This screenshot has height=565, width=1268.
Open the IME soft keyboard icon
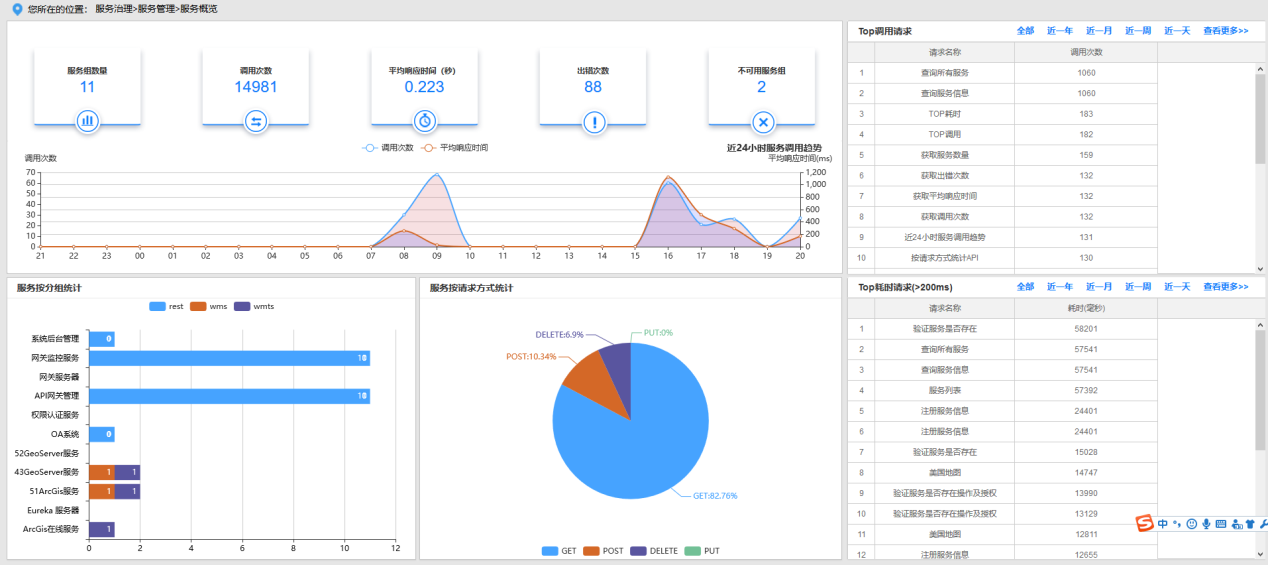[1221, 523]
